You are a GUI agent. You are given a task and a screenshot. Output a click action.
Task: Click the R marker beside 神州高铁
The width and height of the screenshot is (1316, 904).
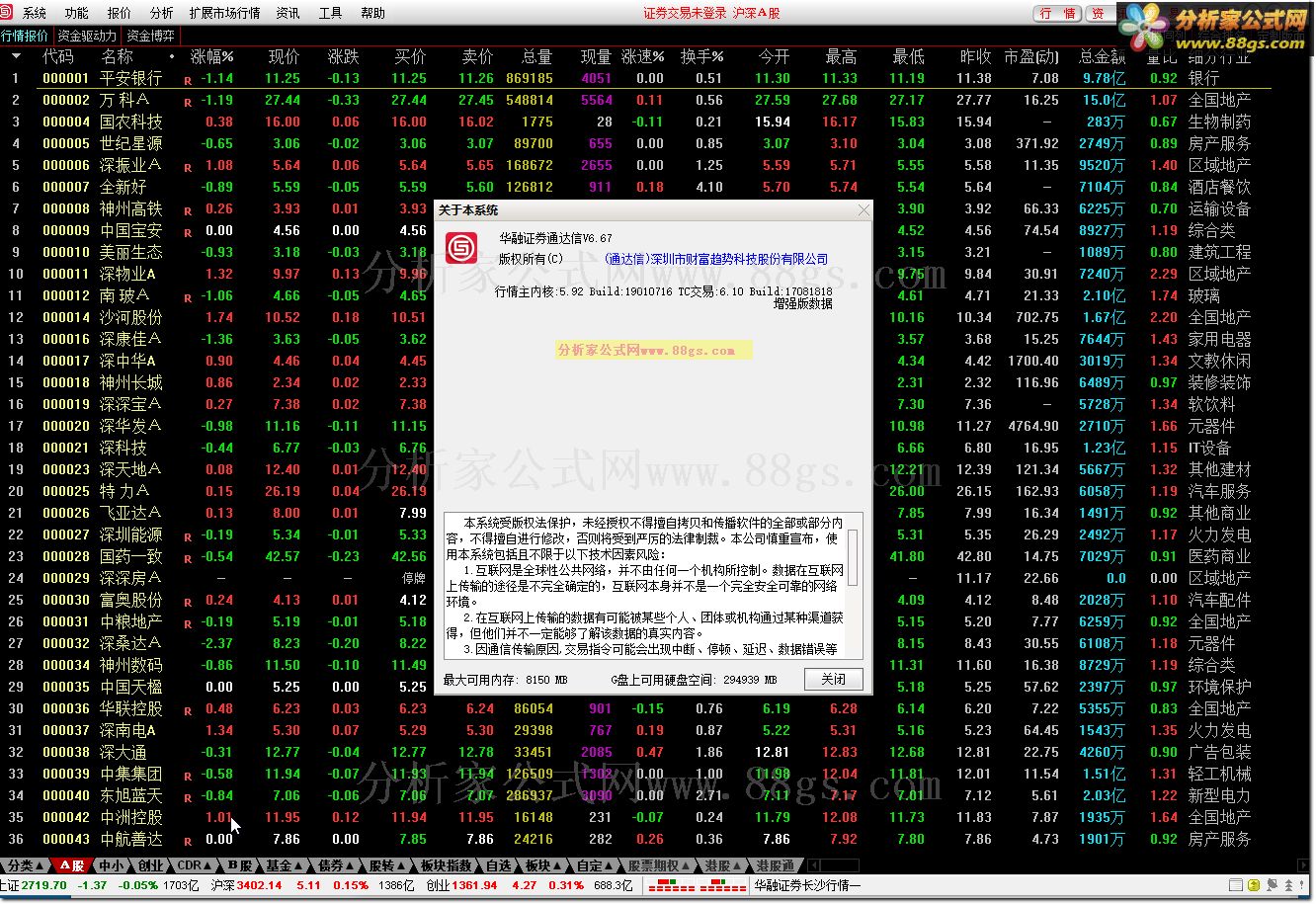click(x=188, y=210)
